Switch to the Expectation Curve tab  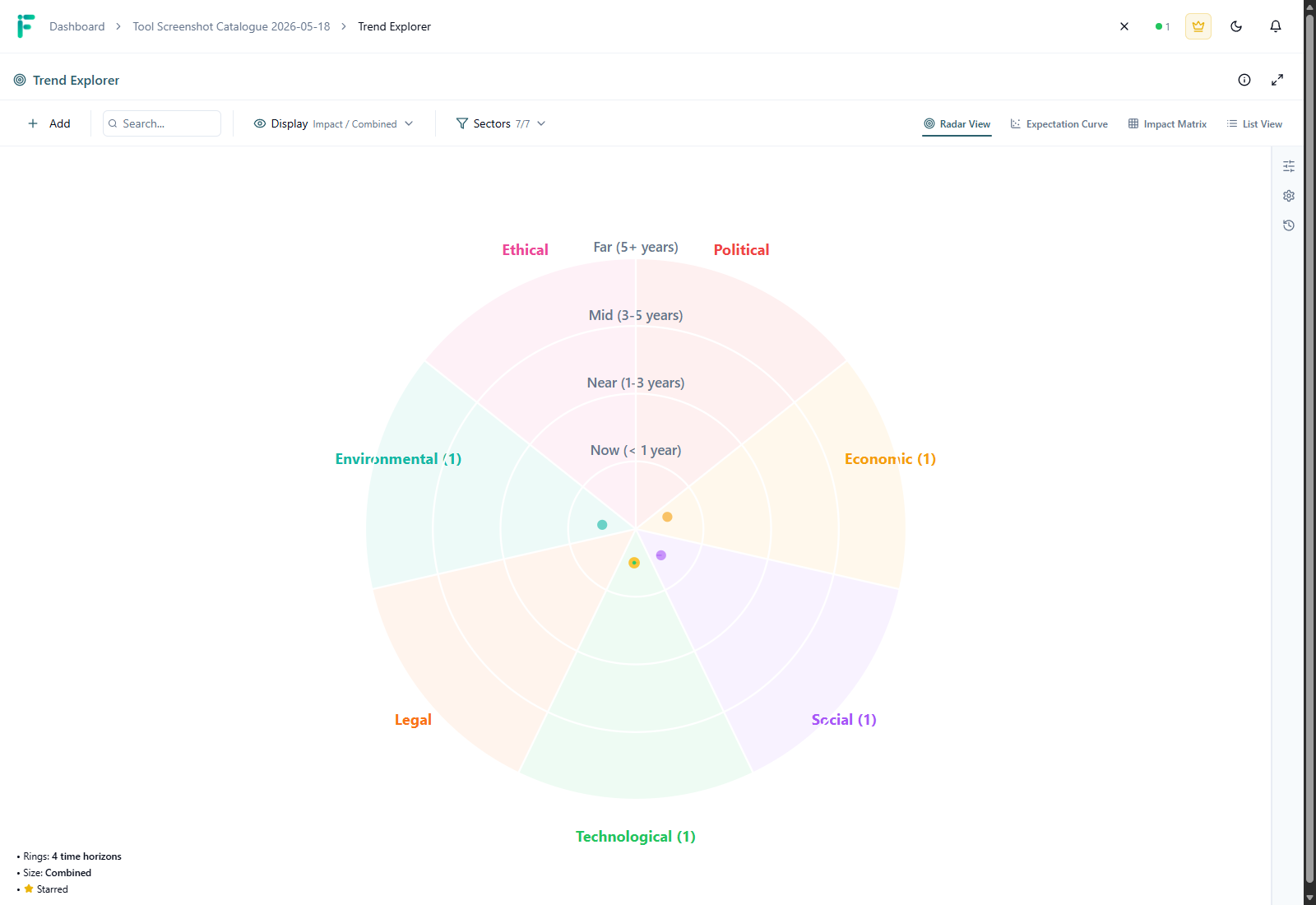click(x=1059, y=124)
